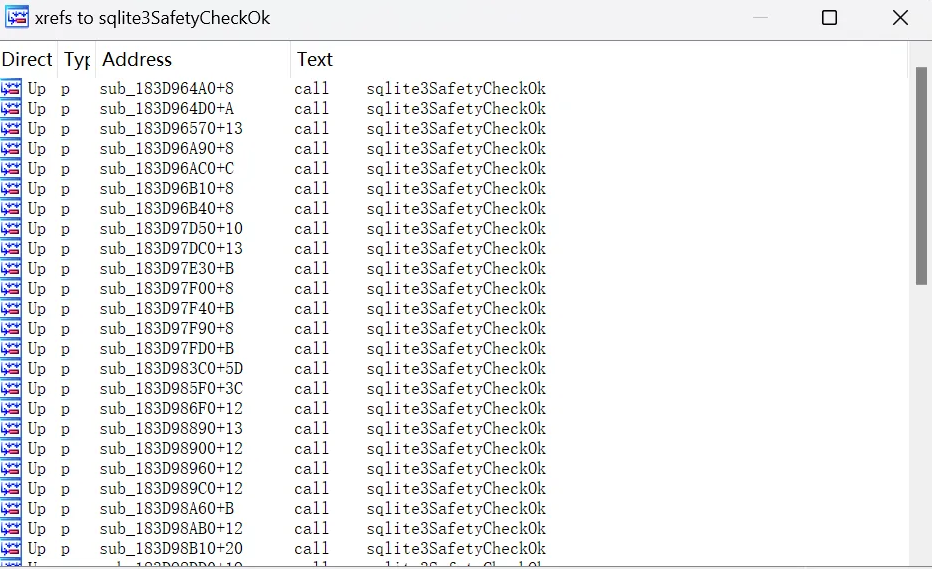Select address sub_183D97F00+8
The width and height of the screenshot is (932, 569).
[166, 288]
